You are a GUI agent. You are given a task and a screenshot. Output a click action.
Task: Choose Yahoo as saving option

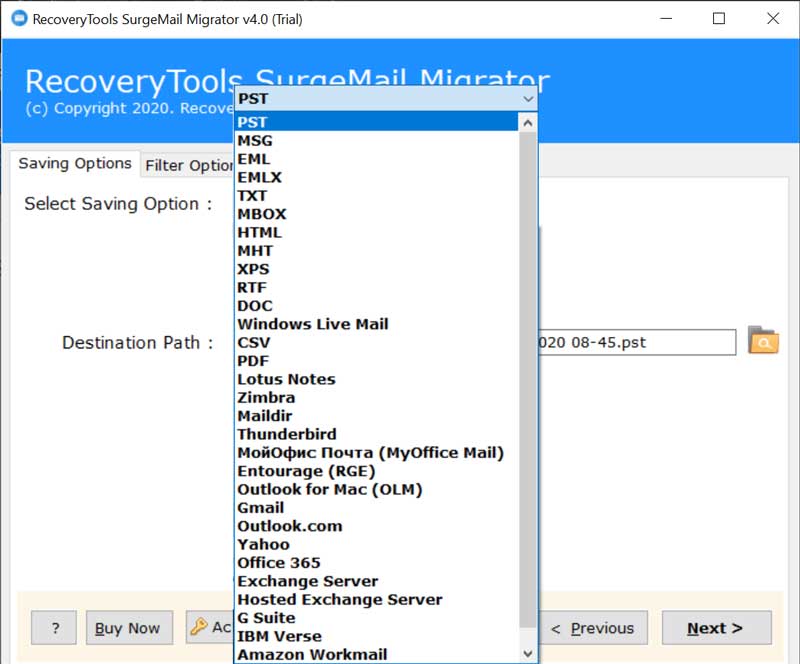pos(377,545)
